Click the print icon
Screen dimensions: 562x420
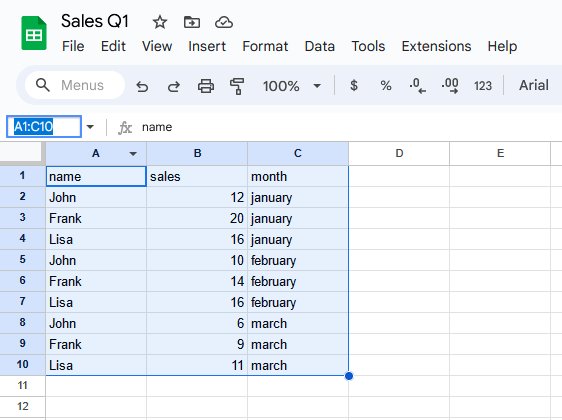tap(206, 86)
